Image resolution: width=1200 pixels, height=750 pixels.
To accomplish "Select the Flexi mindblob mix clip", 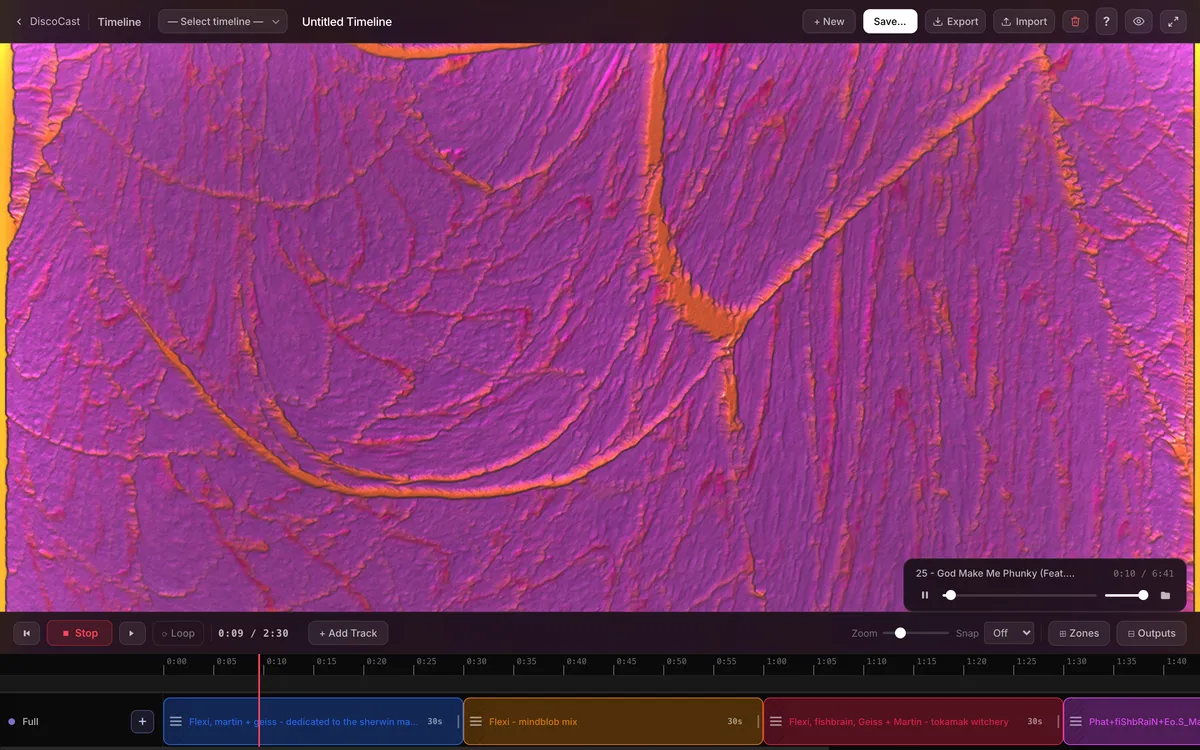I will 613,721.
